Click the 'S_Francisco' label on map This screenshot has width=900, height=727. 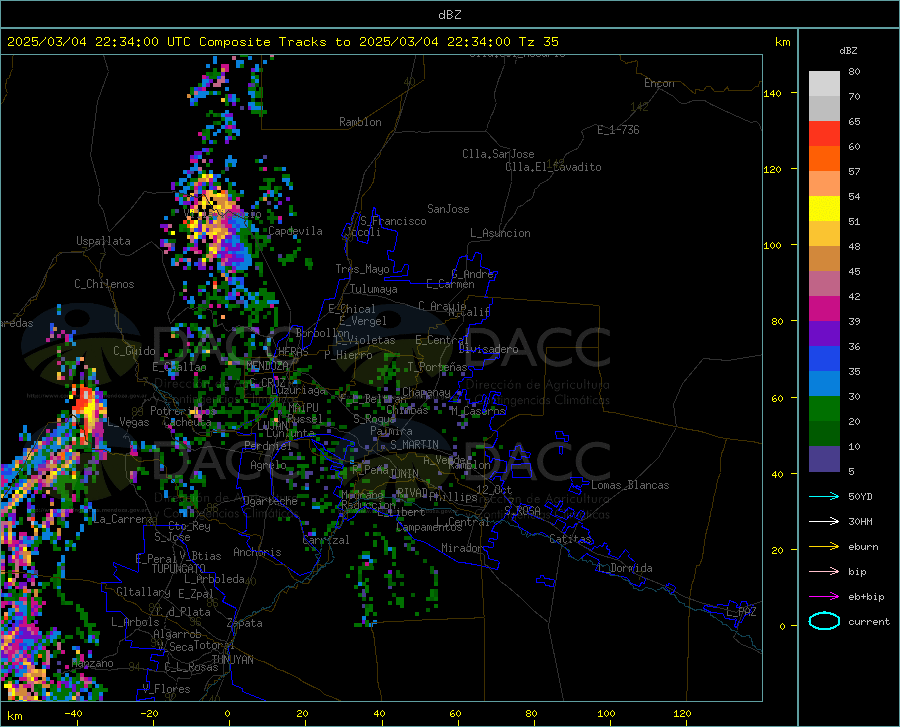[393, 221]
